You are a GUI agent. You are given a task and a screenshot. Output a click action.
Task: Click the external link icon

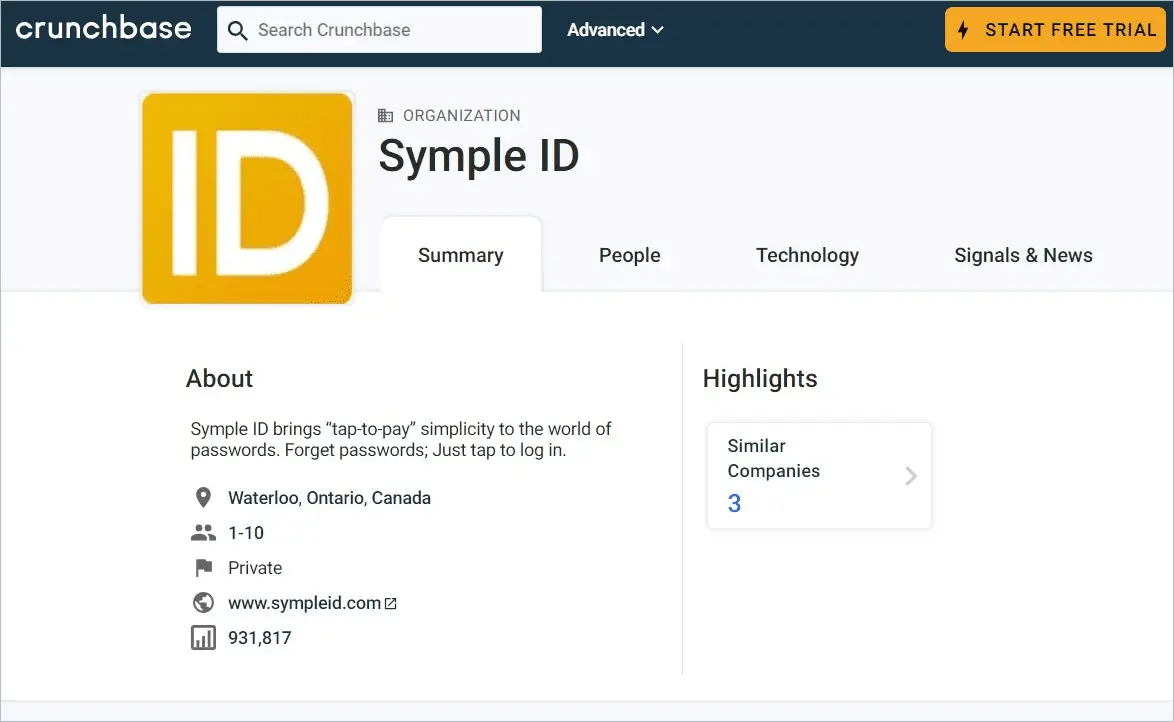390,603
